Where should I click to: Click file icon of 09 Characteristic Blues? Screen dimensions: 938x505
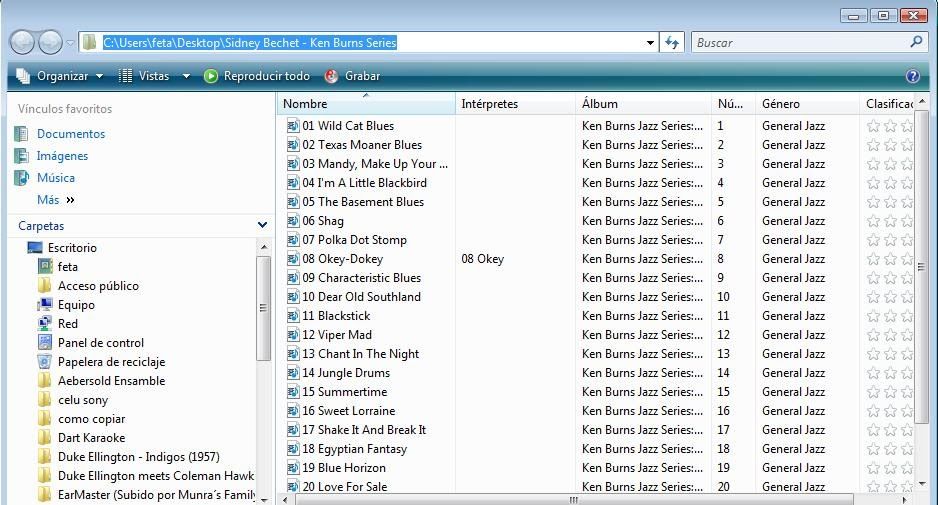(293, 278)
